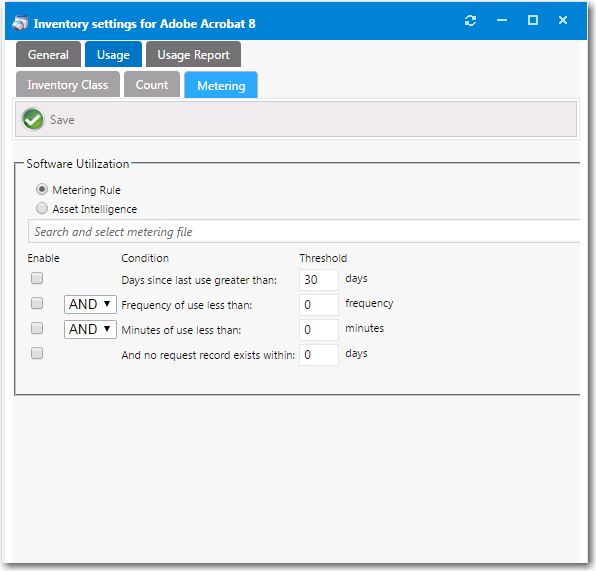Click 'And no request record exists within:' text
Screen dimensions: 596x571
208,355
